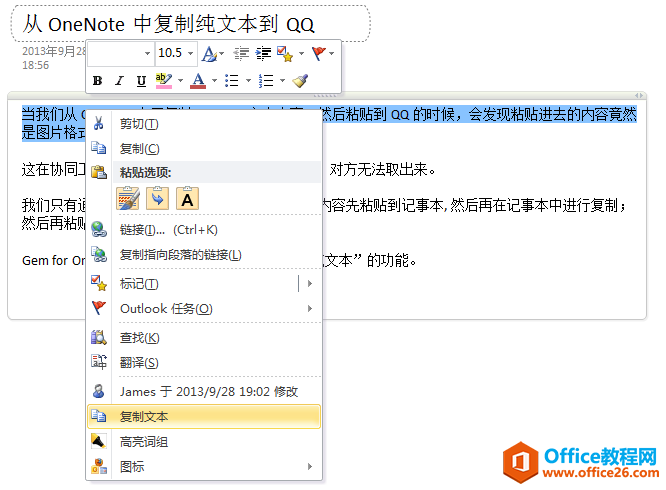Choose 高亮词组 from context menu

pyautogui.click(x=204, y=442)
